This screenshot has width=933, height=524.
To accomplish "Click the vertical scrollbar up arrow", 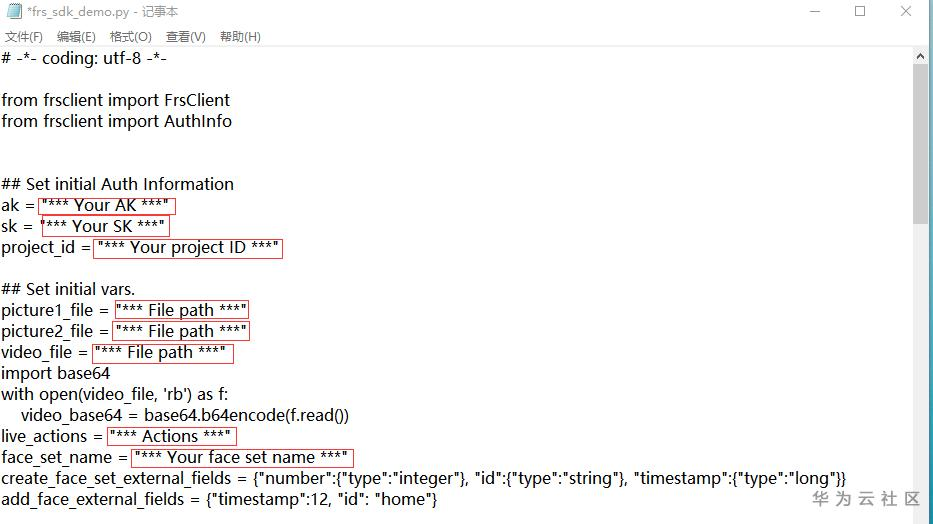I will (922, 56).
